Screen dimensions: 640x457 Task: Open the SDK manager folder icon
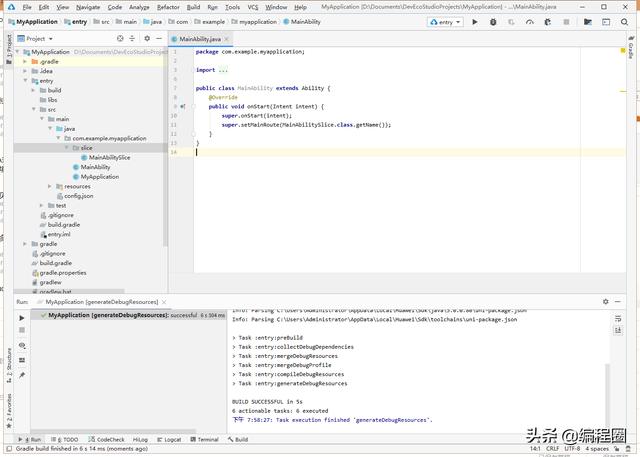[x=588, y=22]
